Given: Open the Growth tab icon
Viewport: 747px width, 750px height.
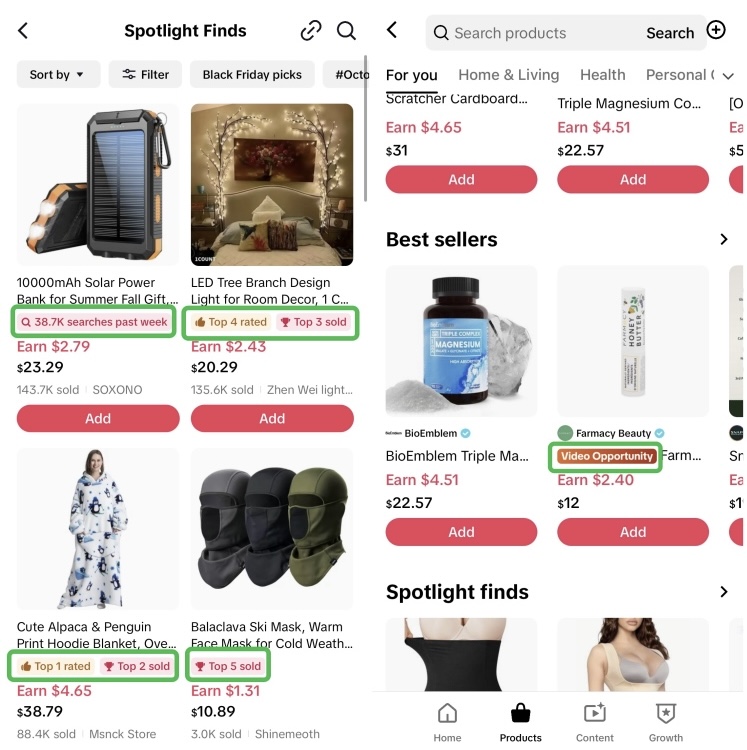Looking at the screenshot, I should coord(666,713).
